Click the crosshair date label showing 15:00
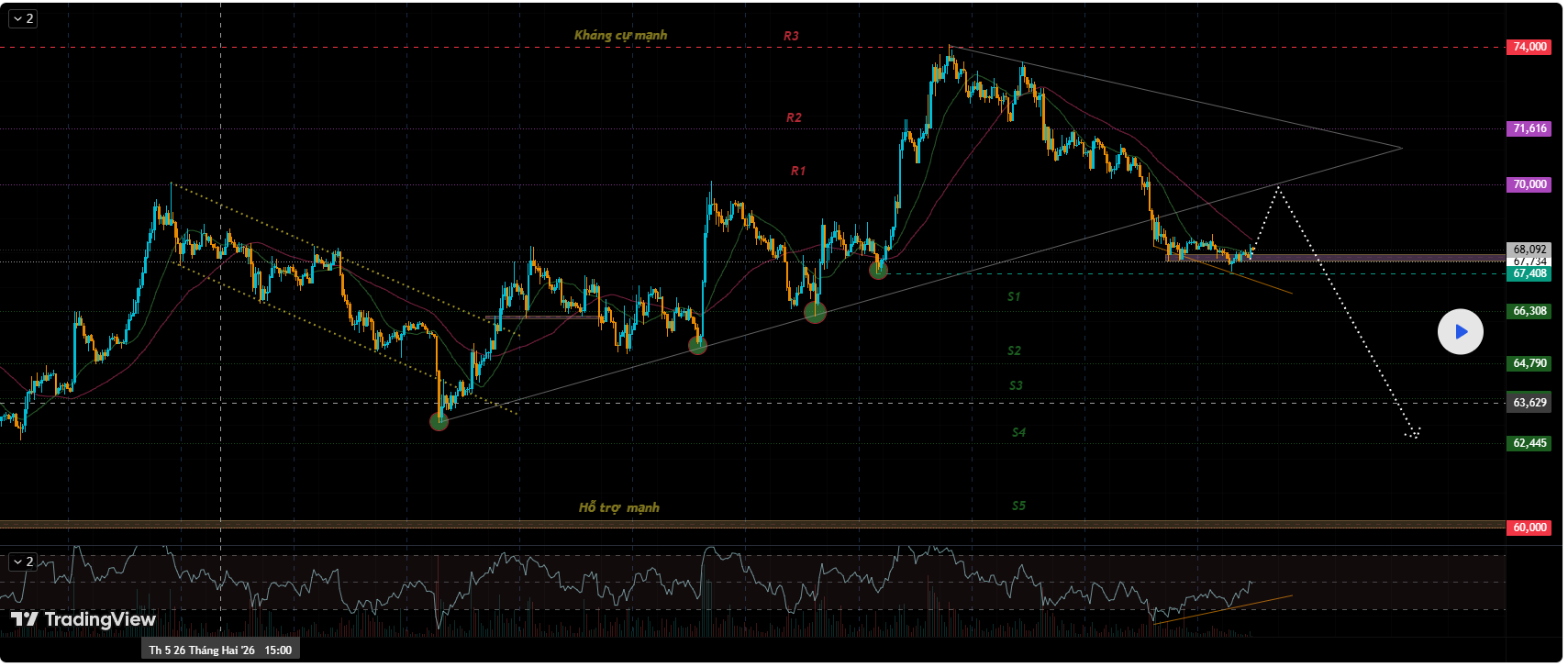 [x=220, y=650]
